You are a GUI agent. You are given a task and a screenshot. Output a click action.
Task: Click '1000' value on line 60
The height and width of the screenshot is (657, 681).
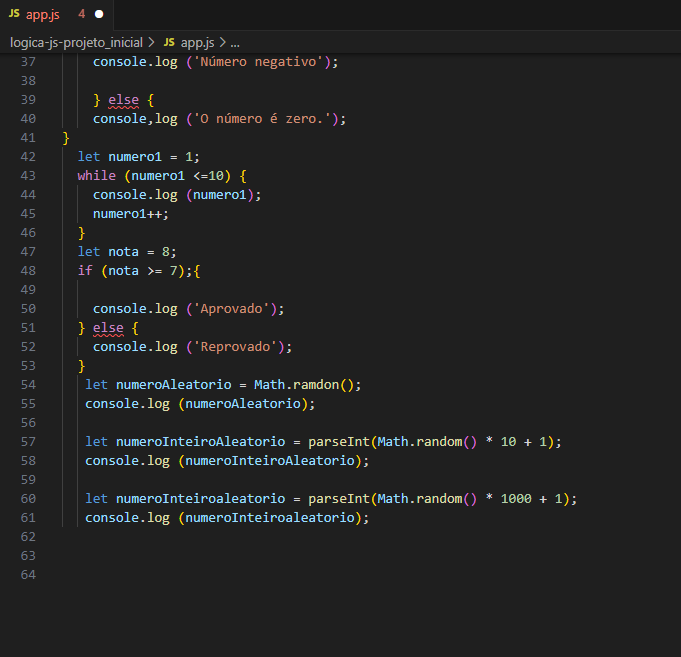click(x=516, y=499)
